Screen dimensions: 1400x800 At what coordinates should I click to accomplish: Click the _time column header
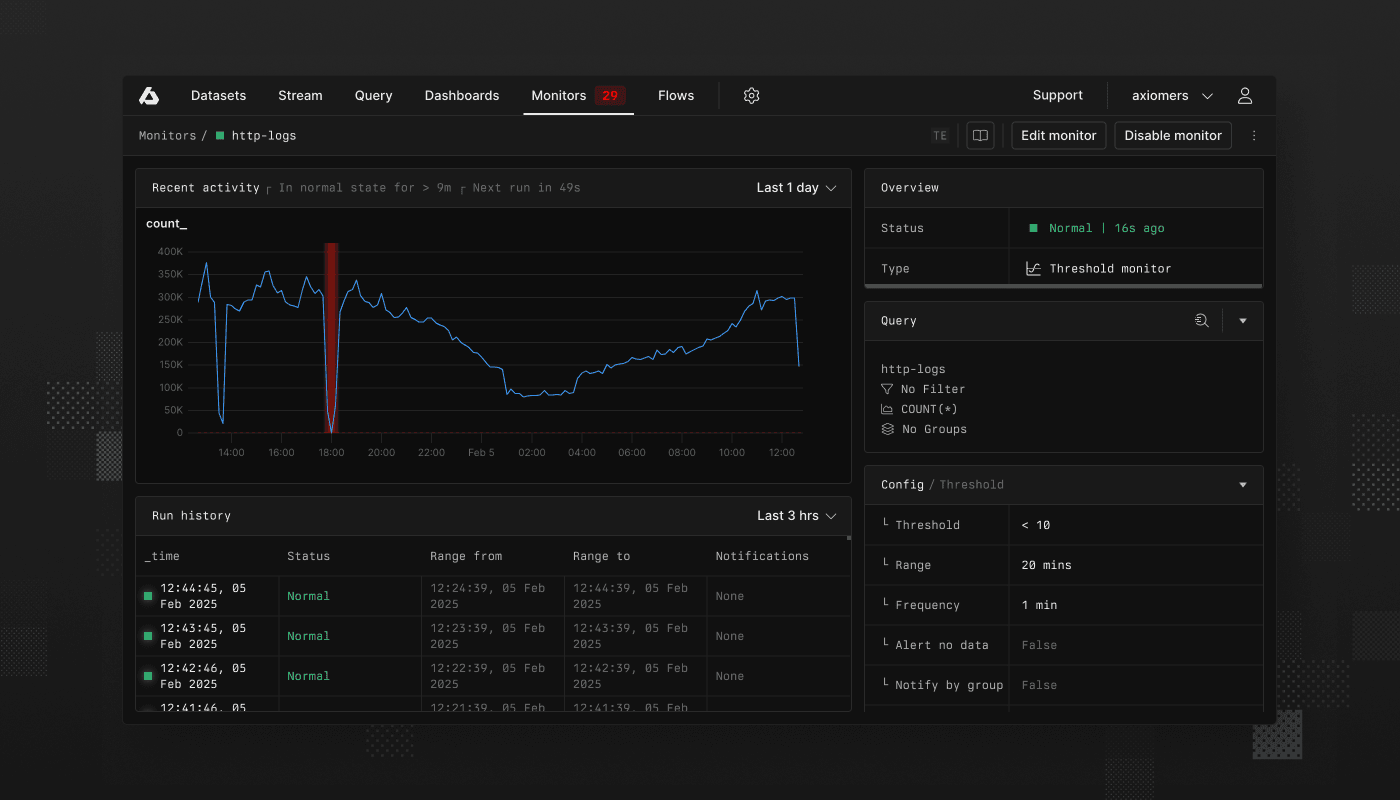pyautogui.click(x=162, y=556)
